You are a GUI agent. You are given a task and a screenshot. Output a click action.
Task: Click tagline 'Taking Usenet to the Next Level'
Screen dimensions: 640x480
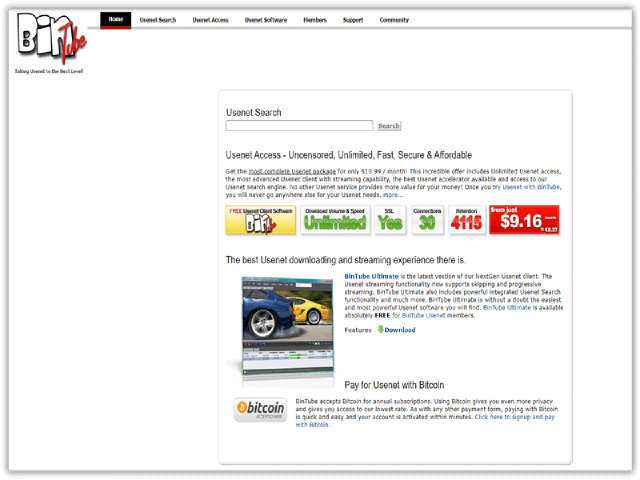(49, 71)
